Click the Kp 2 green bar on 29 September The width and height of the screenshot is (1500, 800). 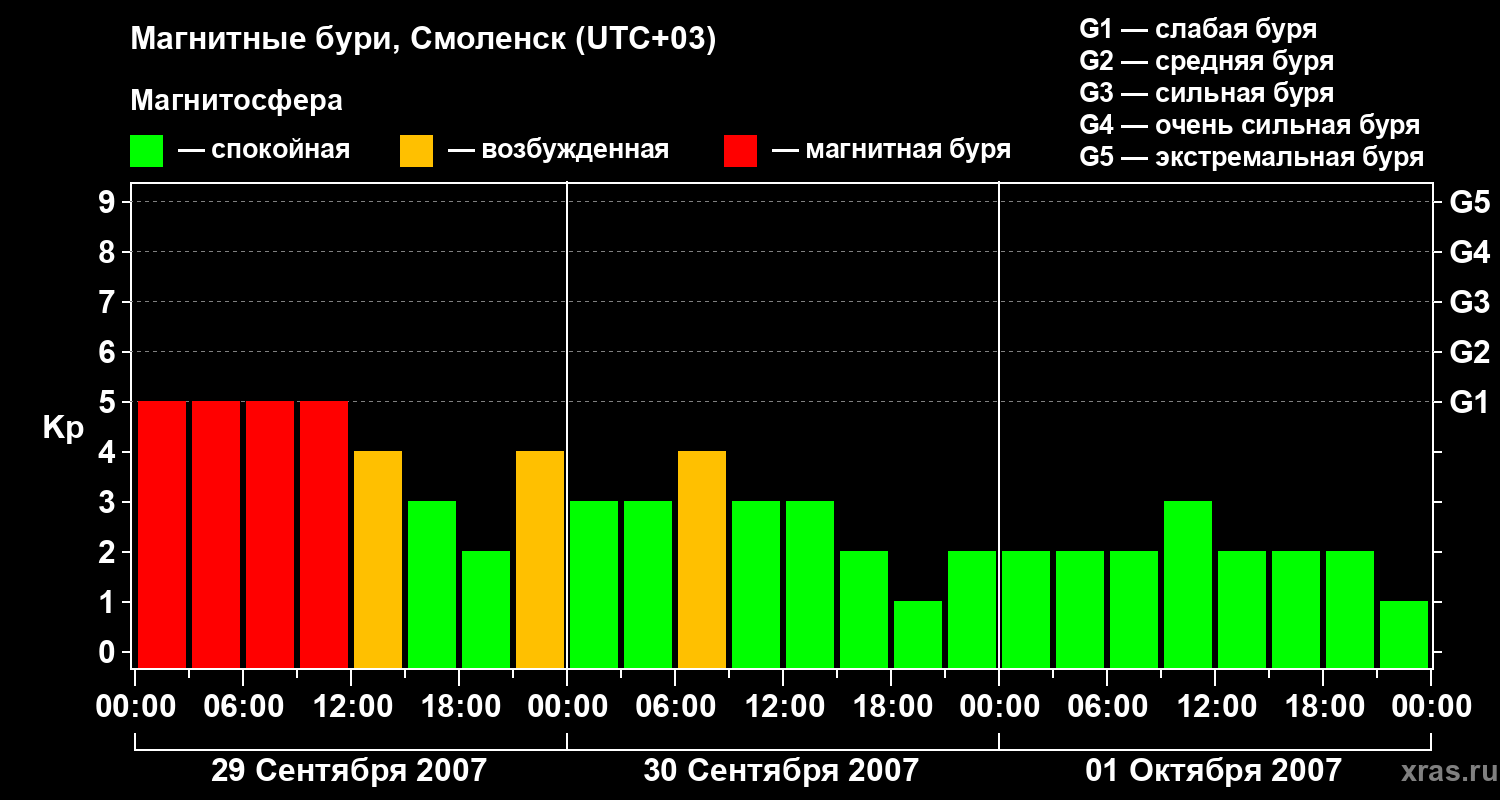[x=486, y=609]
